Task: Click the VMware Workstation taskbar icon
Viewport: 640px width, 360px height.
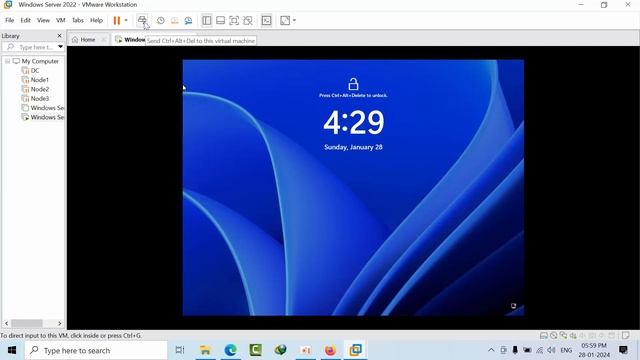Action: 356,350
